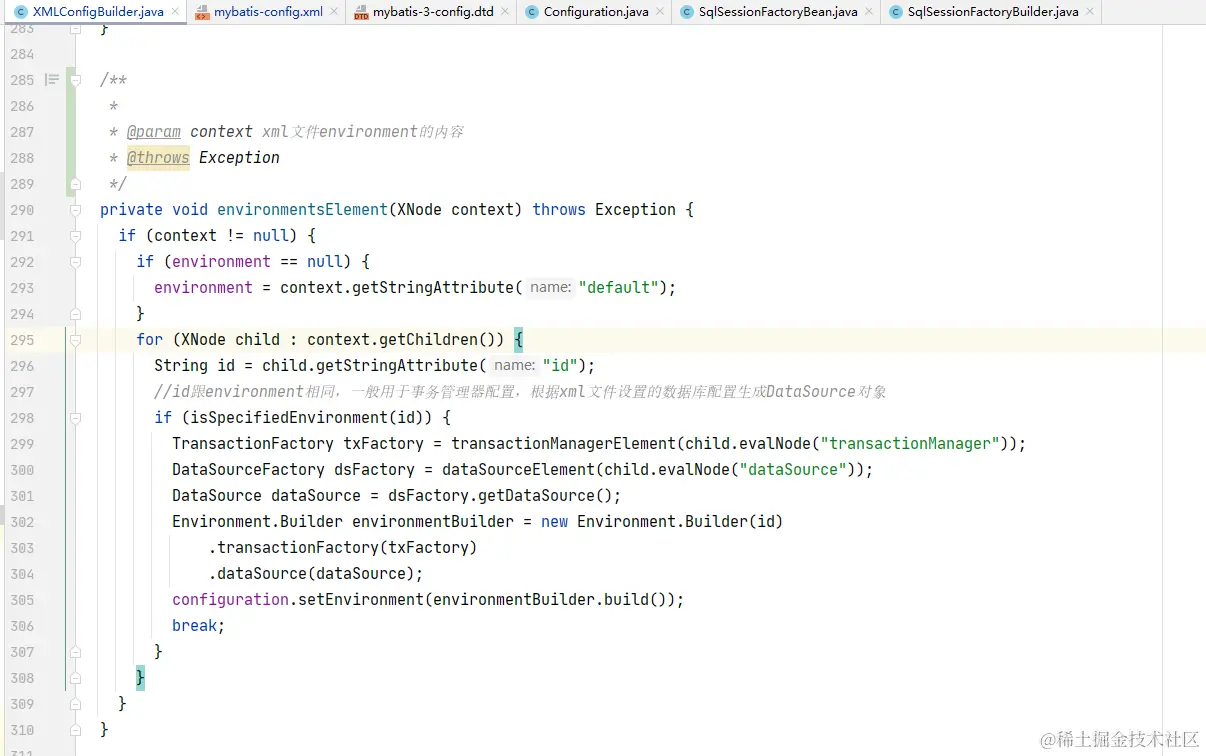This screenshot has height=756, width=1206.
Task: Switch to the XMLConfigBuilder.java tab
Action: pos(98,12)
